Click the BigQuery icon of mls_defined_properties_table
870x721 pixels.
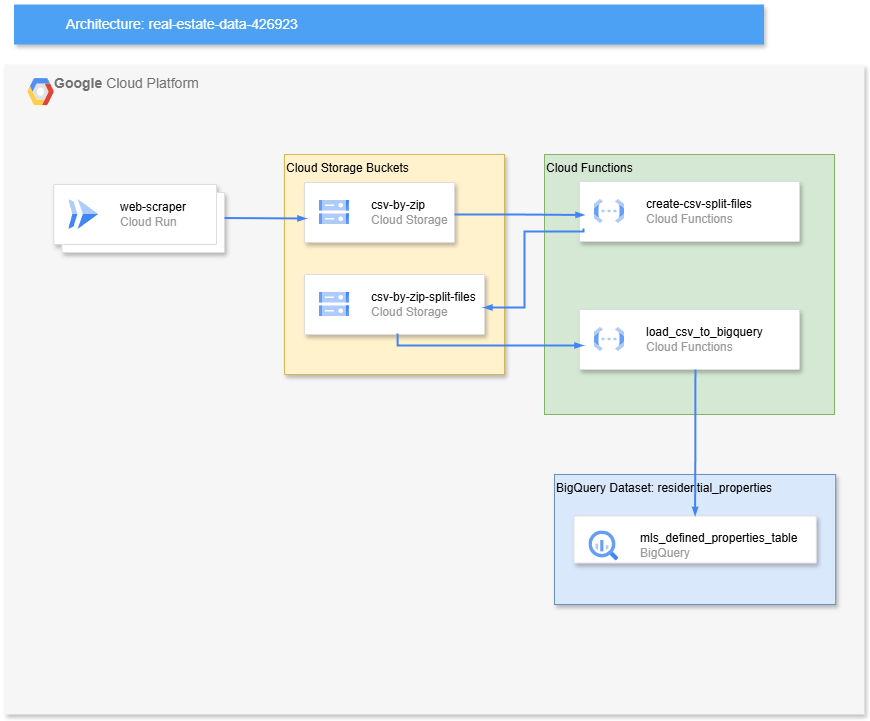pyautogui.click(x=603, y=546)
